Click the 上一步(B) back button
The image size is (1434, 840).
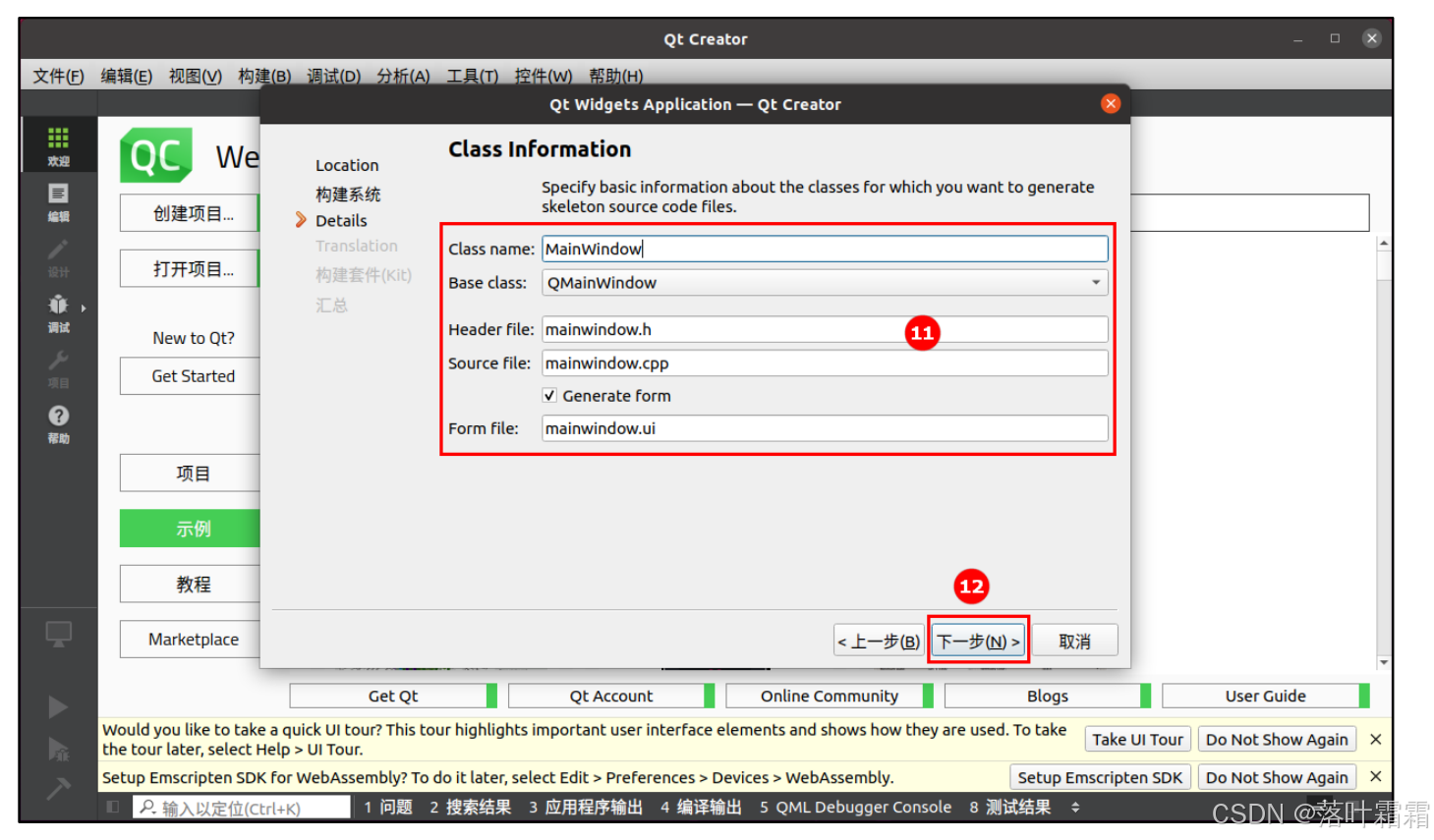tap(879, 641)
